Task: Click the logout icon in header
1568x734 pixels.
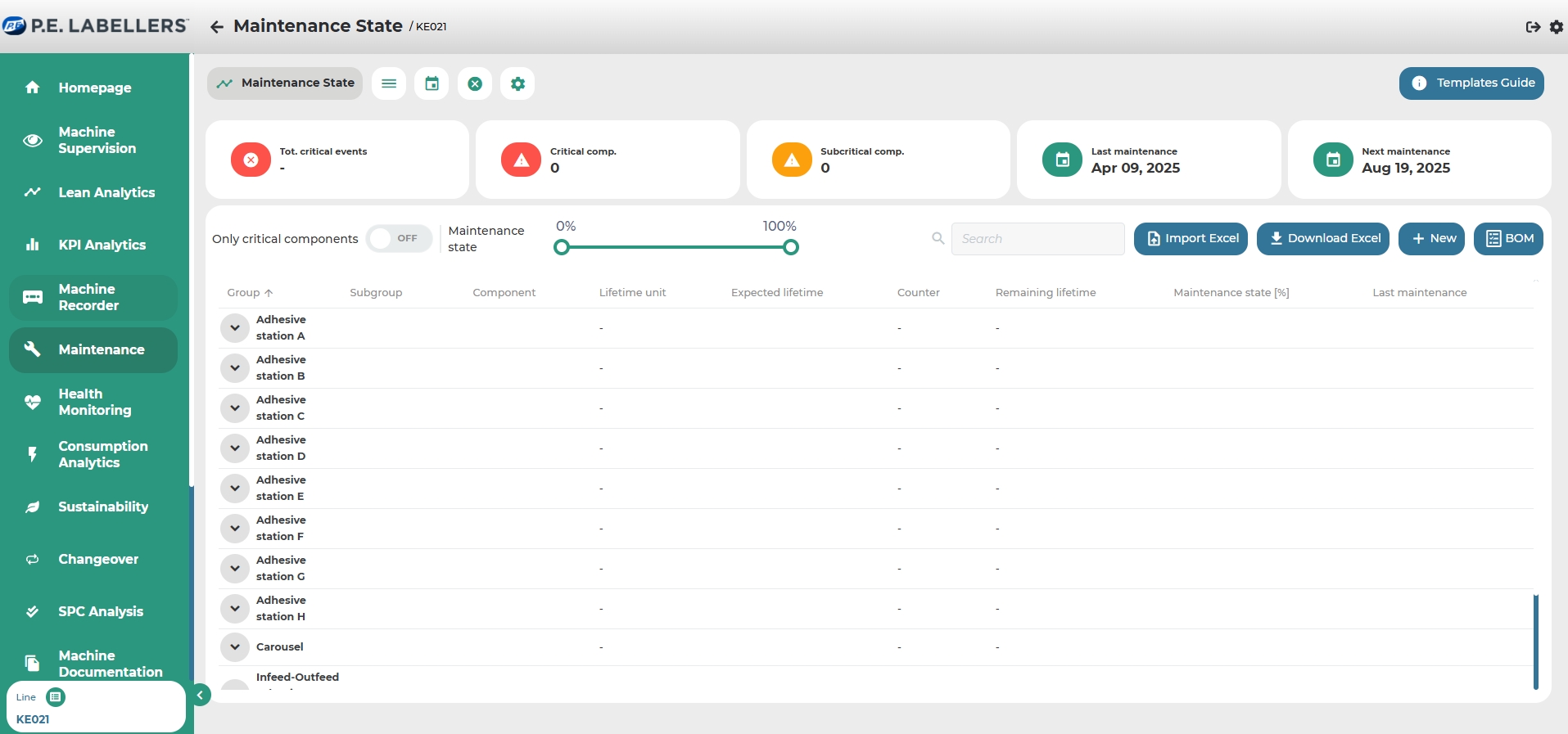Action: pyautogui.click(x=1533, y=27)
